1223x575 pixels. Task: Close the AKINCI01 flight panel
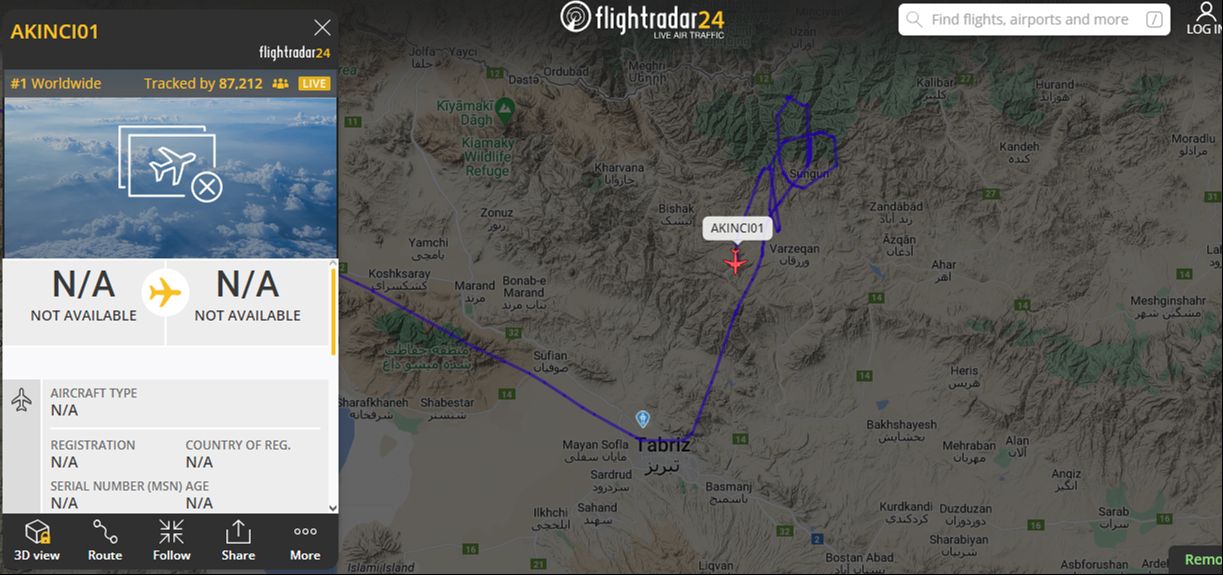(322, 28)
